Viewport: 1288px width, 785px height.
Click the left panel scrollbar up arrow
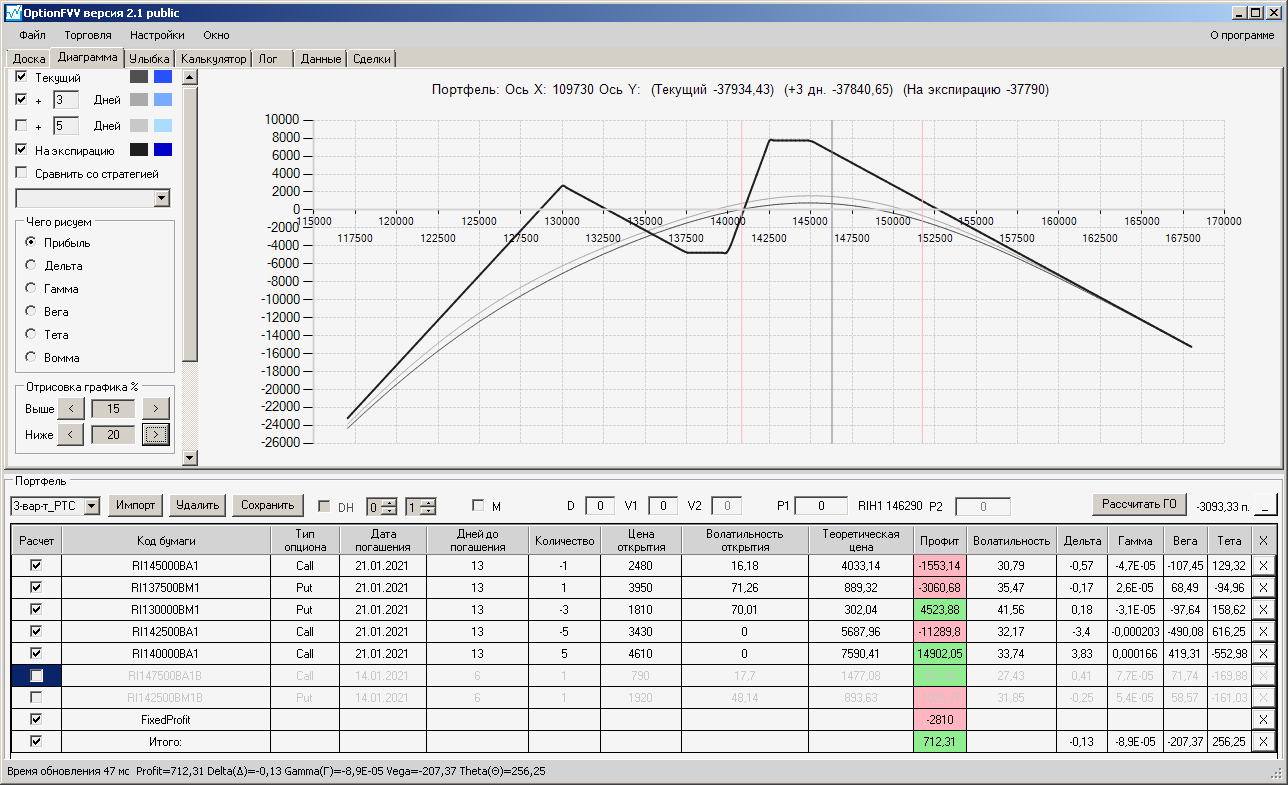pyautogui.click(x=190, y=77)
